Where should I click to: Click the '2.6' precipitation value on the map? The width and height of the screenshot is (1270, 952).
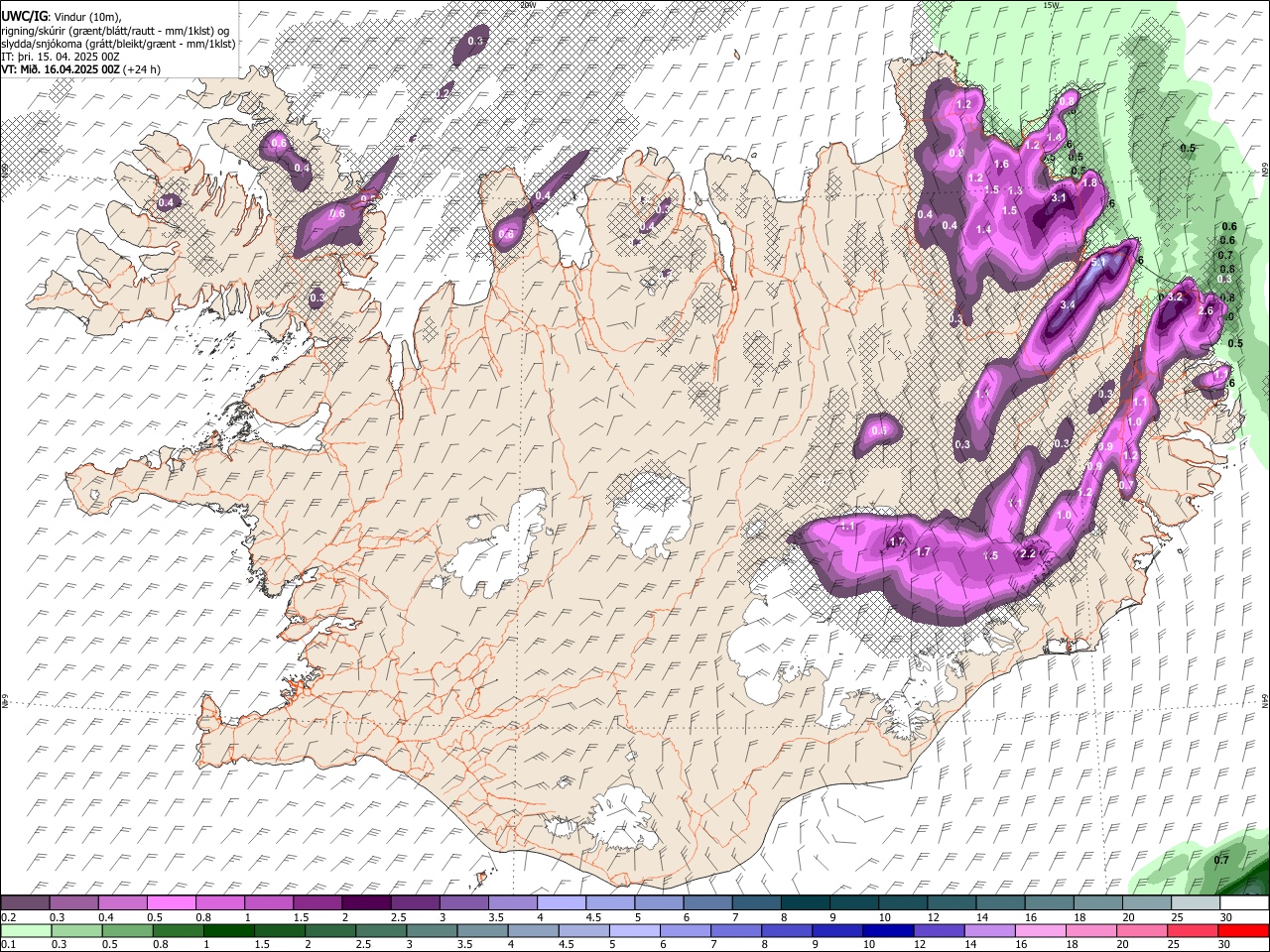point(1206,310)
